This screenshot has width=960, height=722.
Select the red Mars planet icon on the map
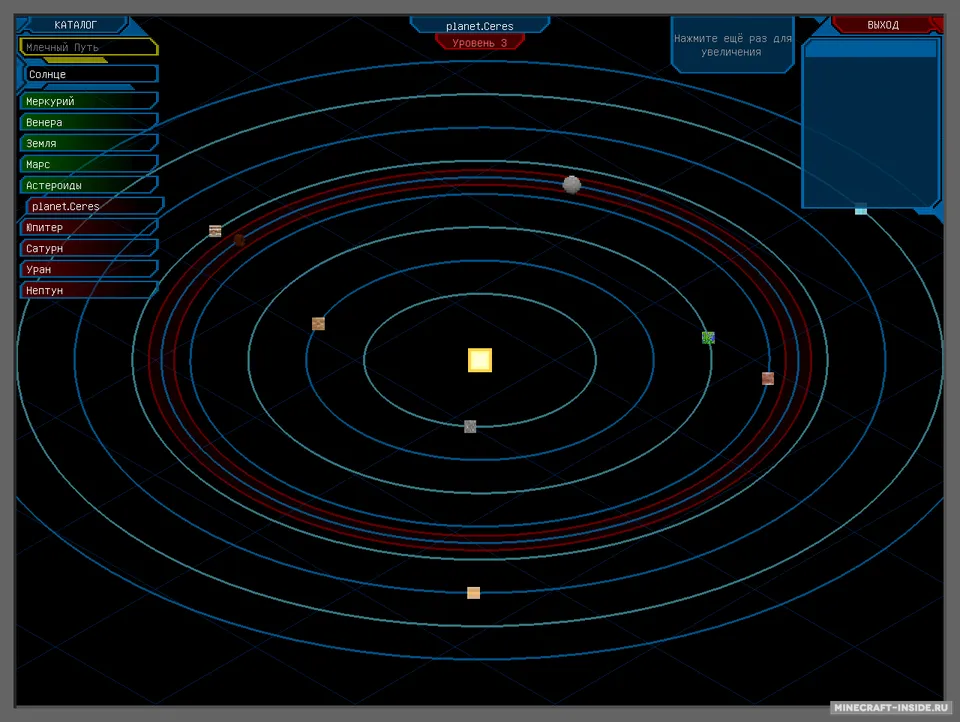[768, 378]
